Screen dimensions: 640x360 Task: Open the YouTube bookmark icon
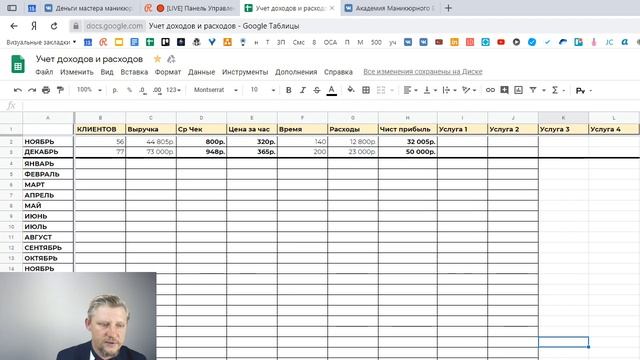501,42
